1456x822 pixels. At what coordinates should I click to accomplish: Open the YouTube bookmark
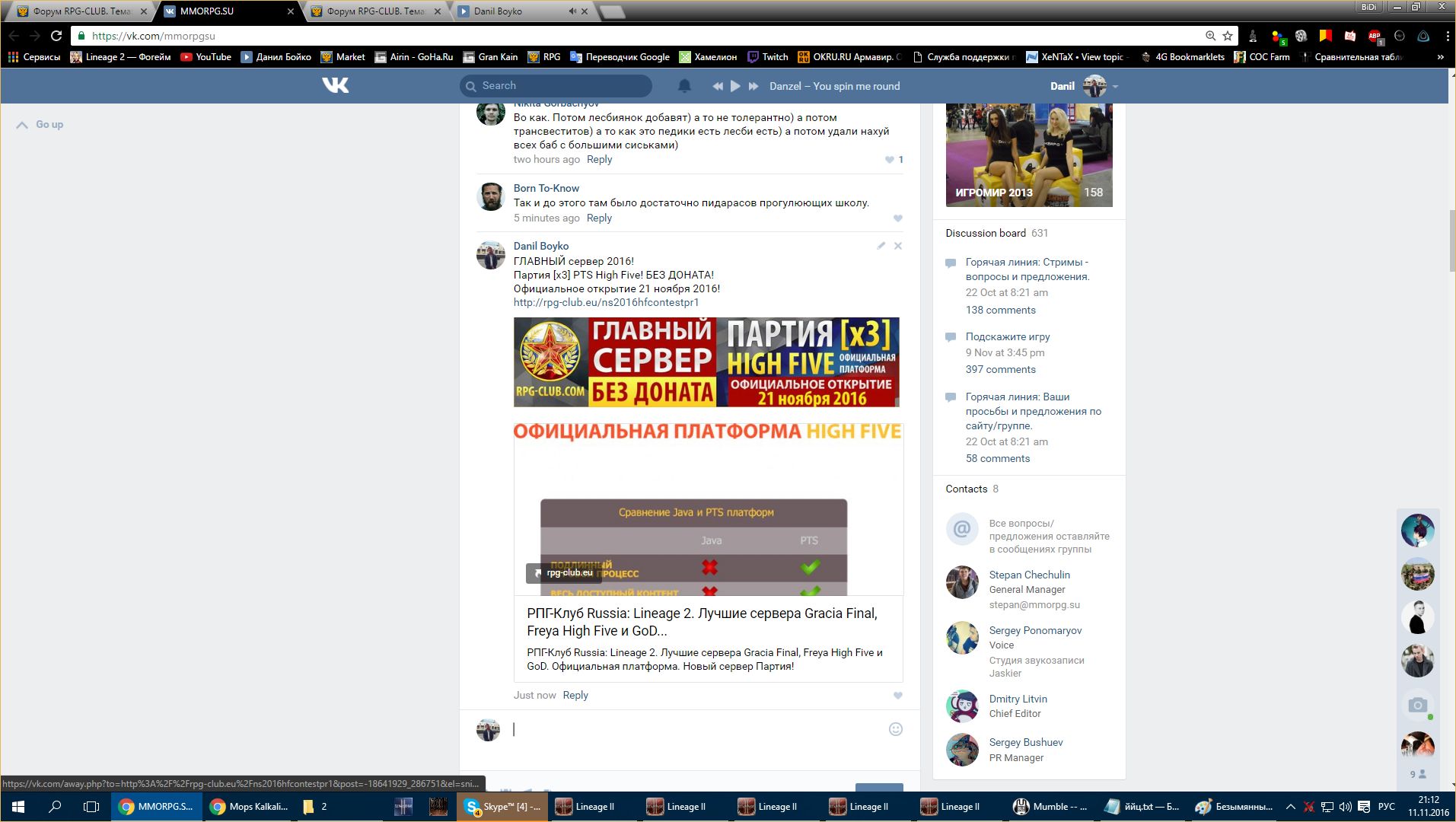(x=206, y=57)
